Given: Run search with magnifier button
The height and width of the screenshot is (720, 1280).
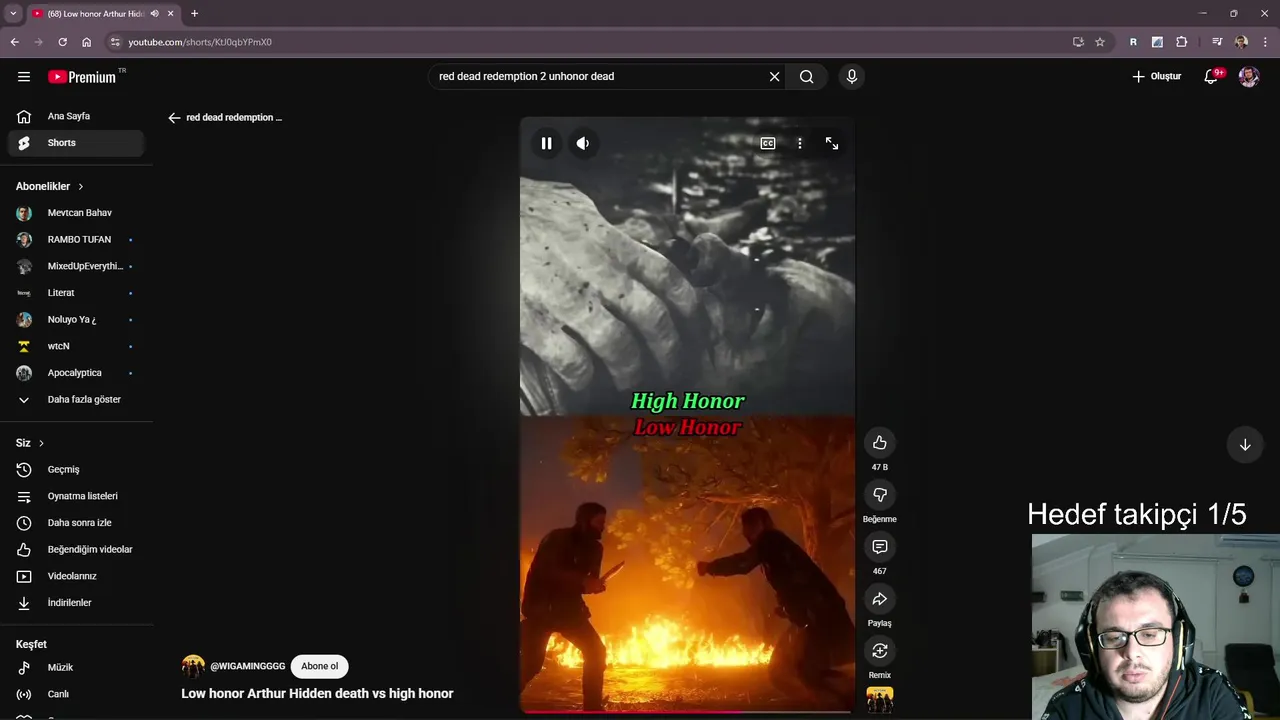Looking at the screenshot, I should [806, 76].
